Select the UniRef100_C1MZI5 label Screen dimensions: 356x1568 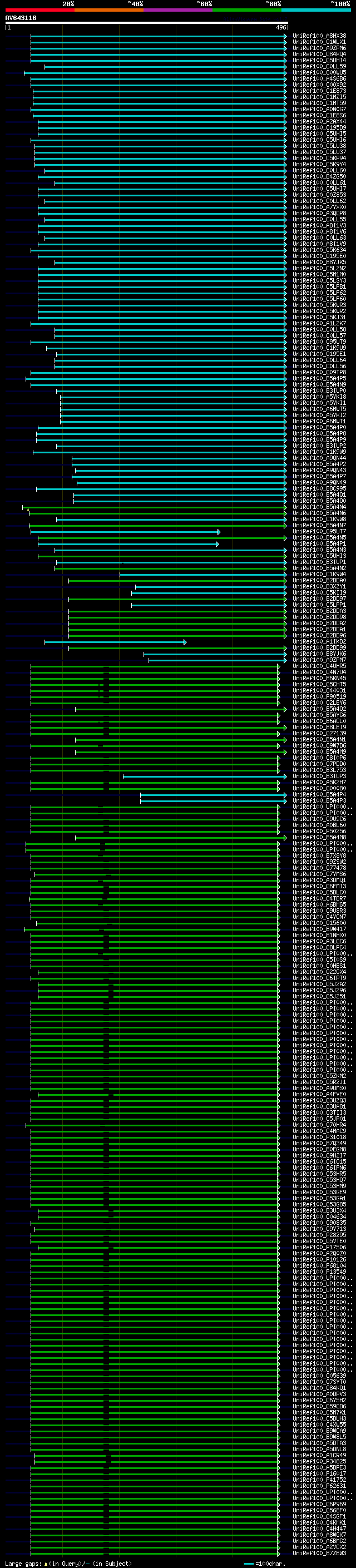click(319, 97)
